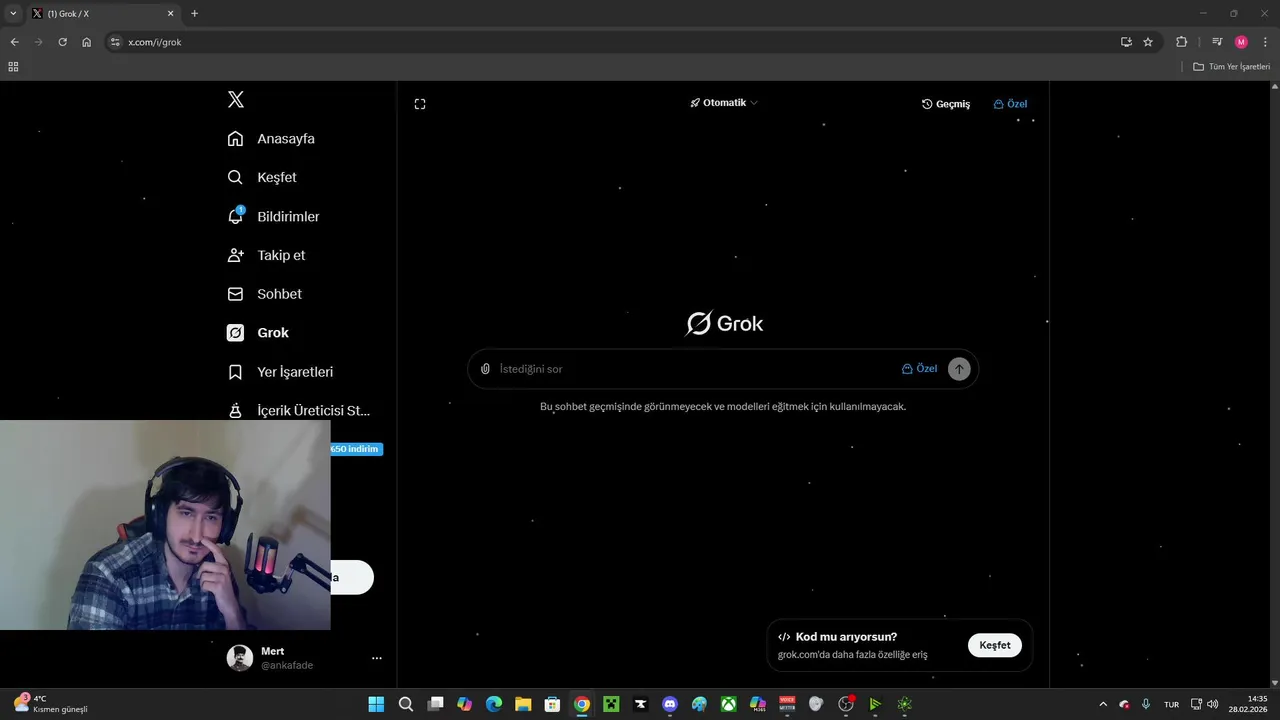Toggle Özel inside the prompt box
Image resolution: width=1280 pixels, height=720 pixels.
920,369
